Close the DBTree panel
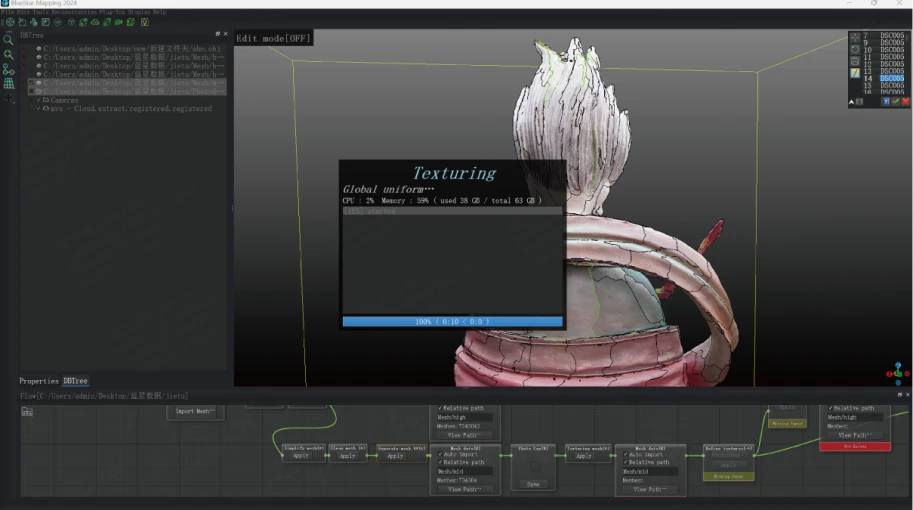The height and width of the screenshot is (510, 913). tap(226, 35)
